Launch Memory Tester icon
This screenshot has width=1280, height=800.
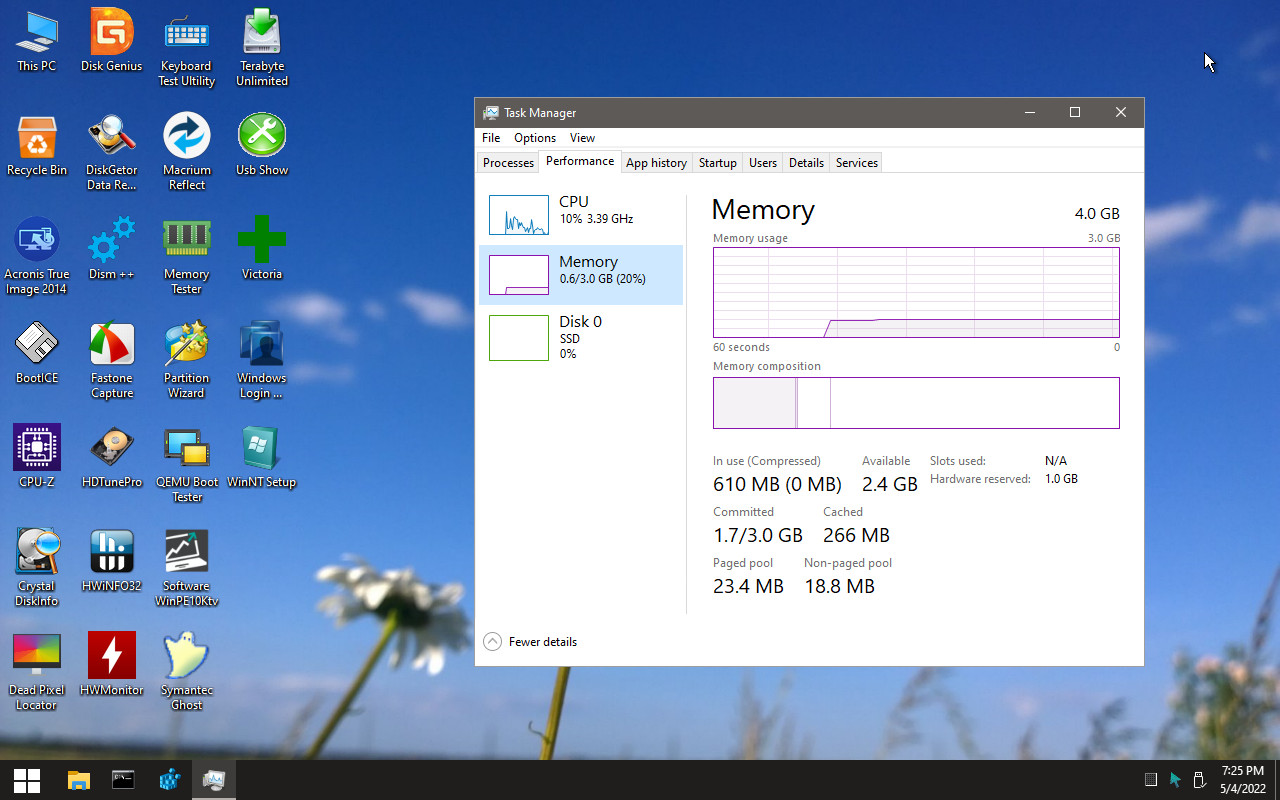tap(187, 255)
